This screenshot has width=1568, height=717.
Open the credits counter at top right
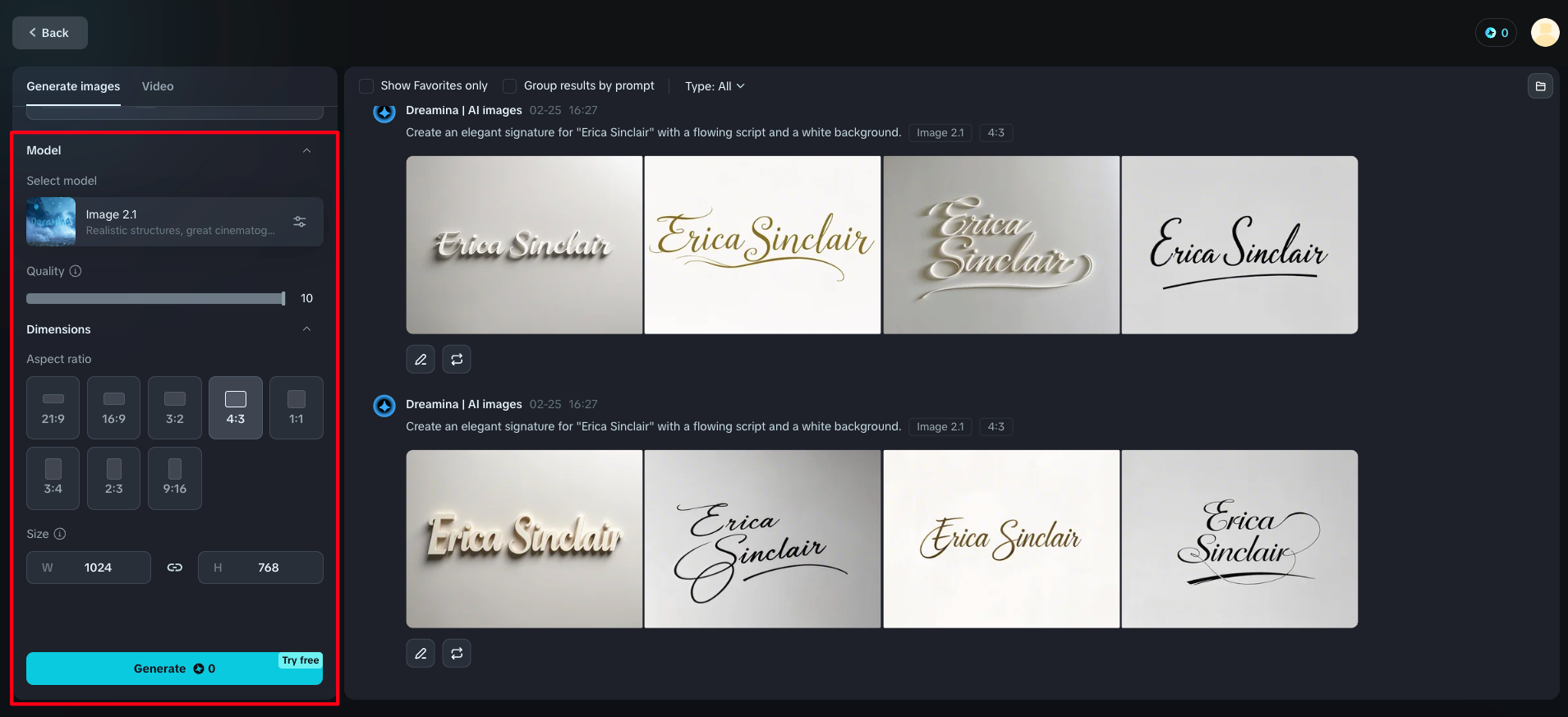click(1496, 33)
